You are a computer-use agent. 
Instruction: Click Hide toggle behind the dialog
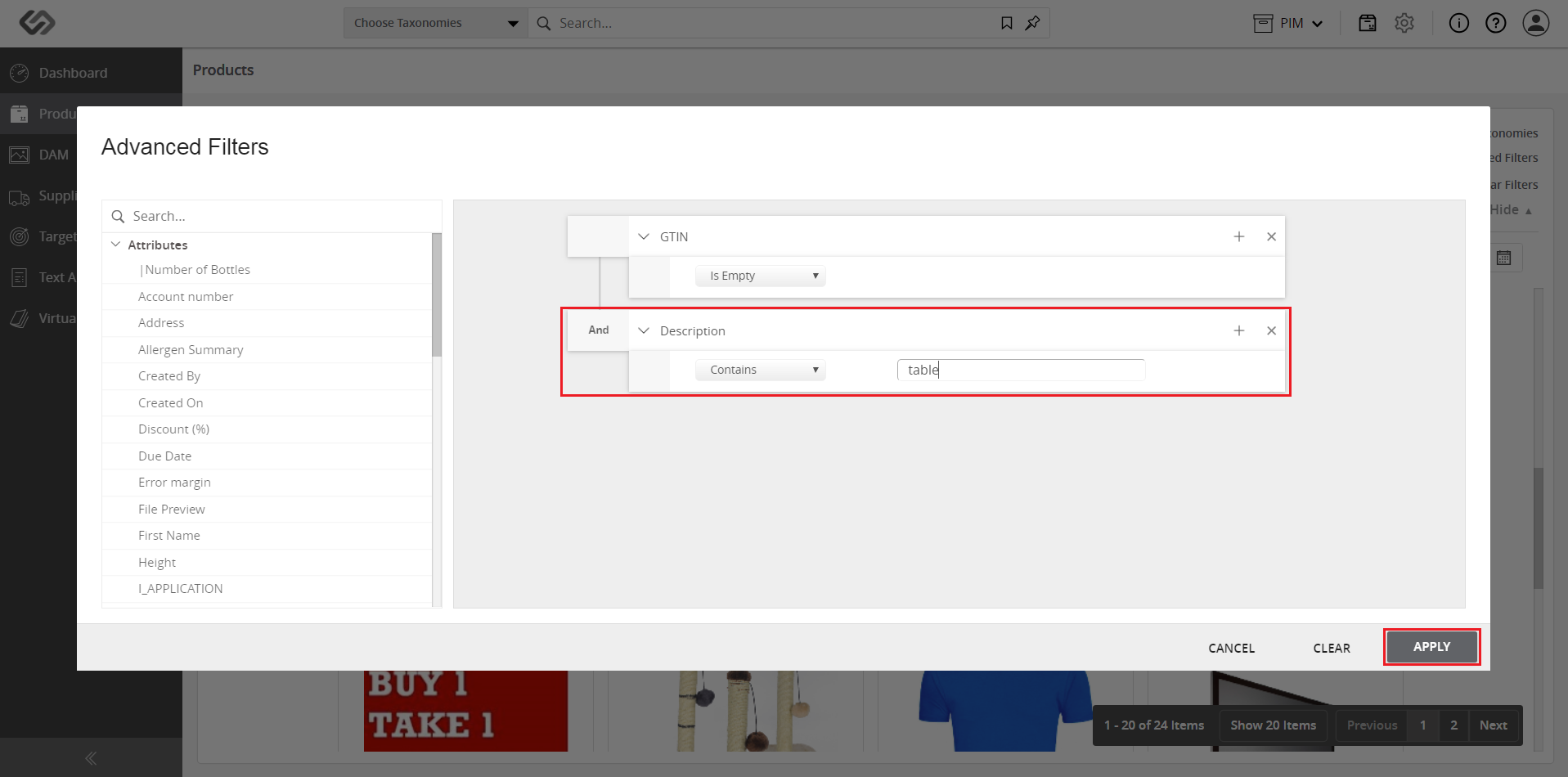[x=1510, y=209]
